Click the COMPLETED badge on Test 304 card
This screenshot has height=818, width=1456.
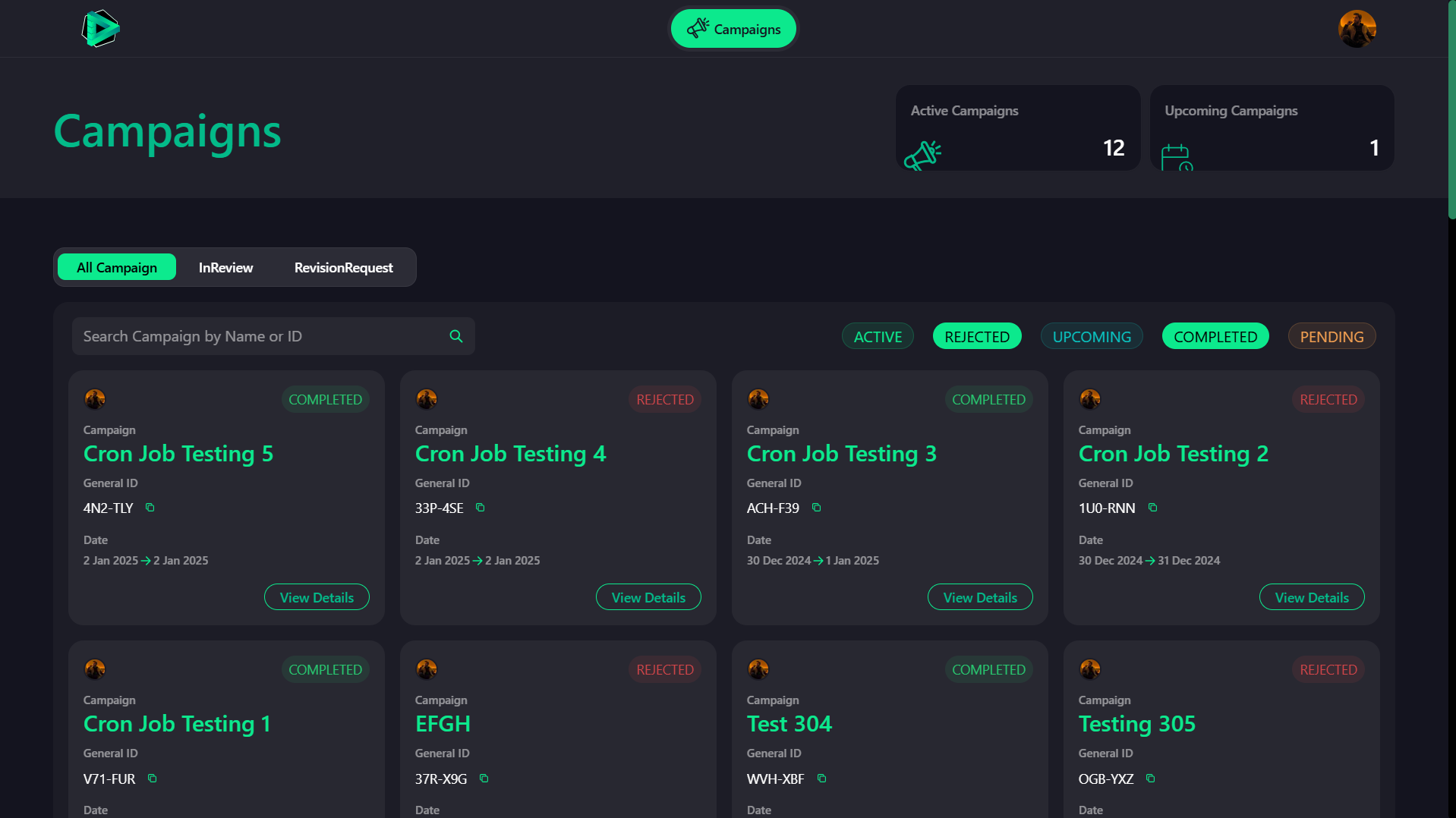tap(988, 669)
